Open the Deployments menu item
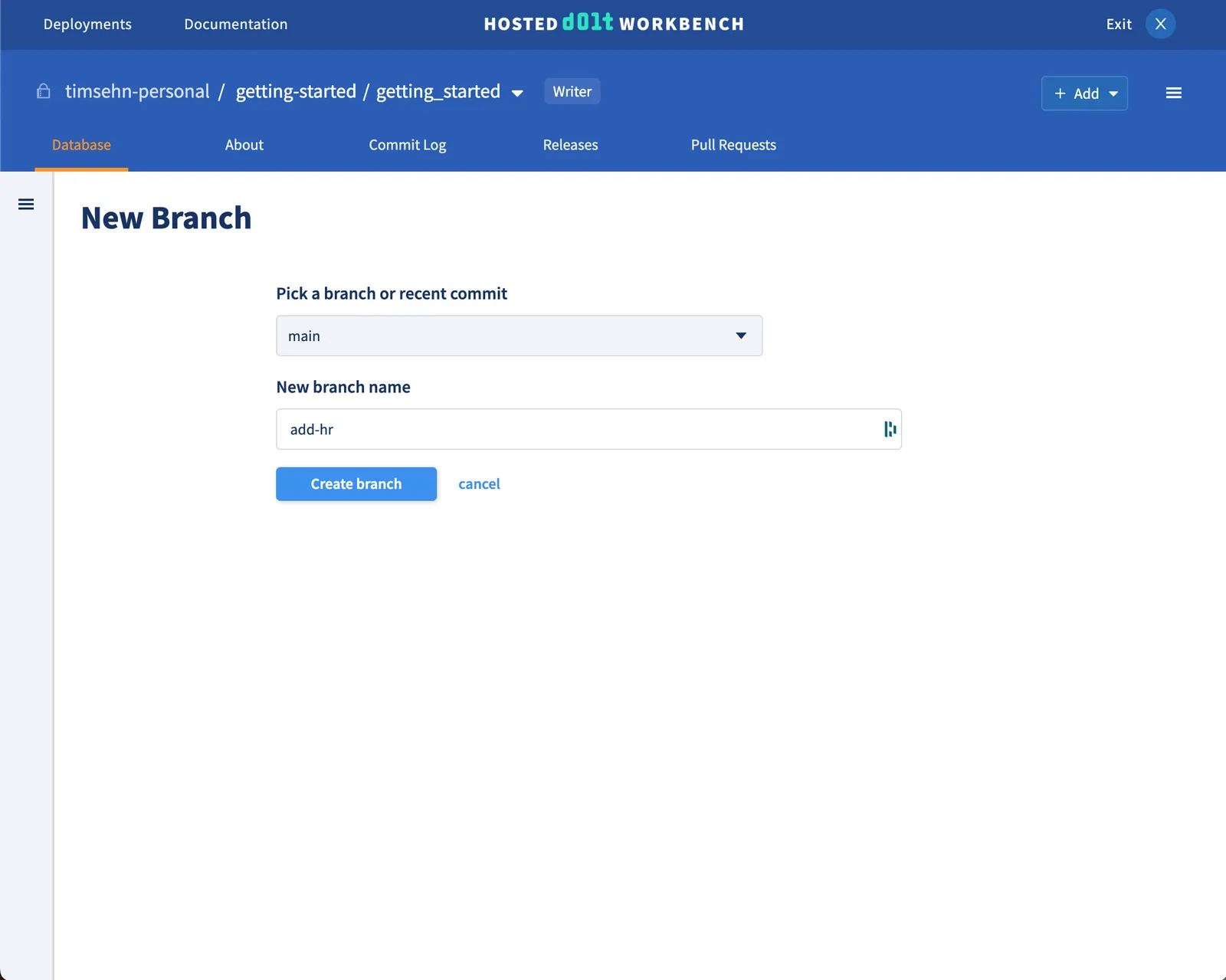 [x=87, y=24]
